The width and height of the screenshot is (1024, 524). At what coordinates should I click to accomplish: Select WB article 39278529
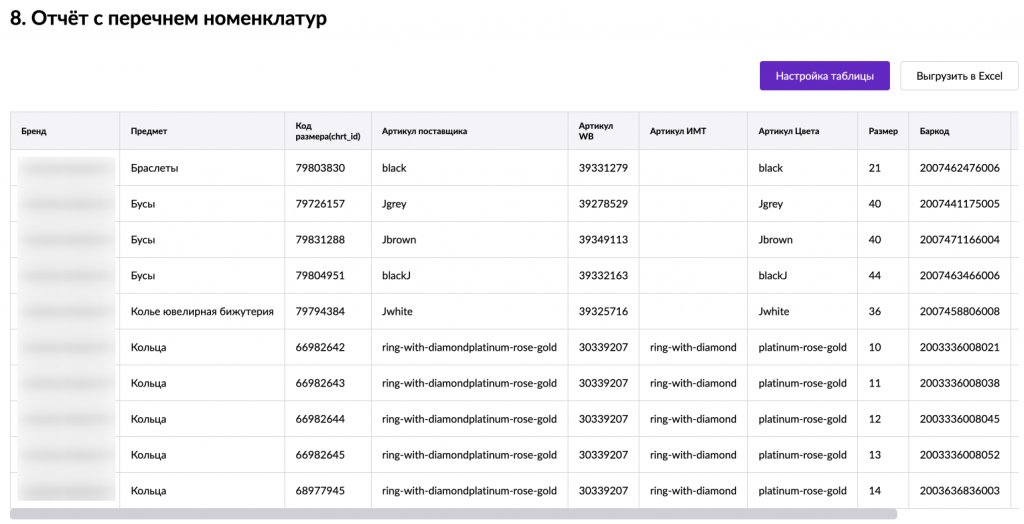[x=603, y=204]
